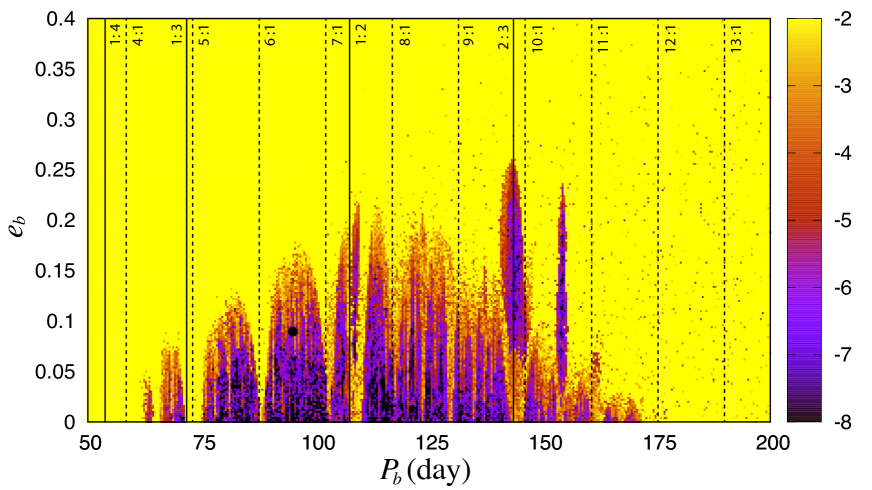Screen dimensions: 872x490
Task: Click the yellow top of the colorbar
Action: pyautogui.click(x=804, y=31)
